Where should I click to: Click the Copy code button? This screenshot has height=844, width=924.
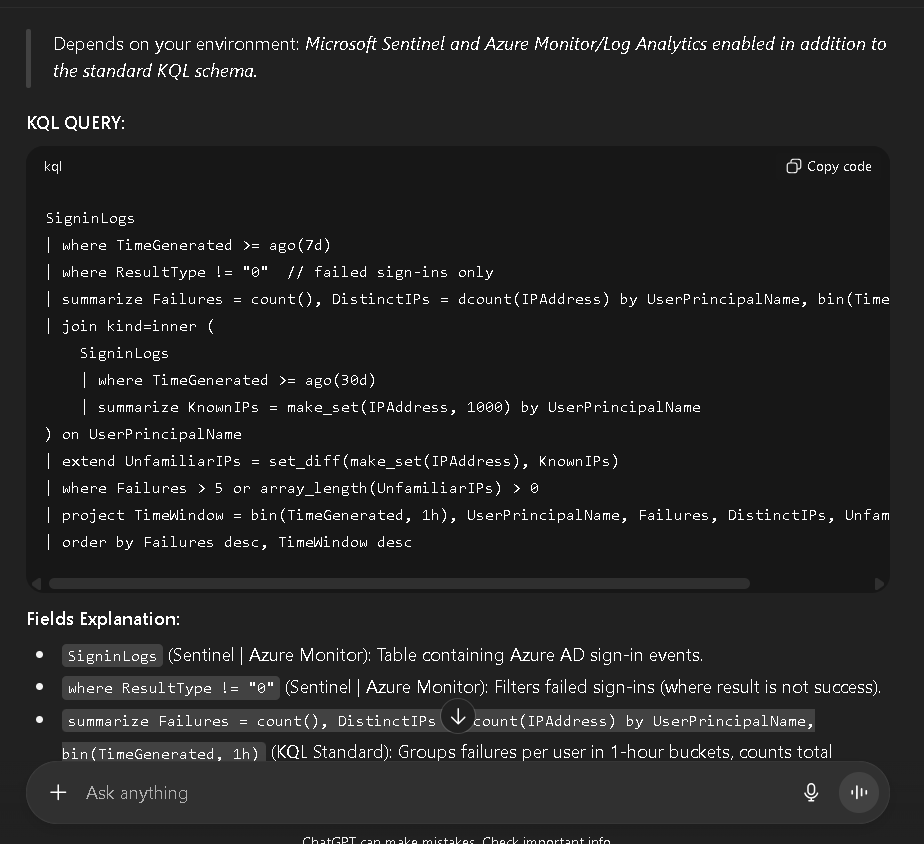(x=829, y=167)
